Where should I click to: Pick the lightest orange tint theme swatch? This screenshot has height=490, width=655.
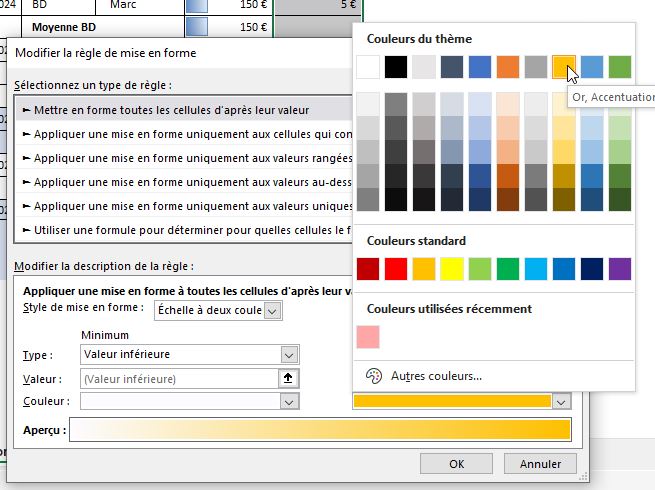(508, 104)
